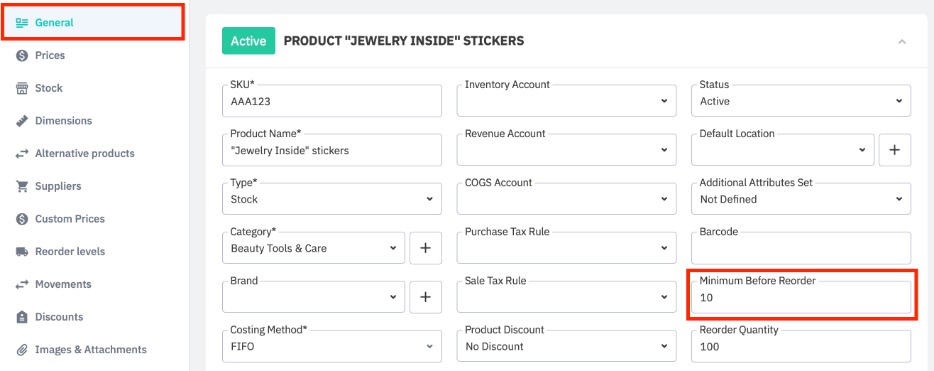The width and height of the screenshot is (934, 371).
Task: Expand the Costing Method dropdown
Action: [x=332, y=346]
